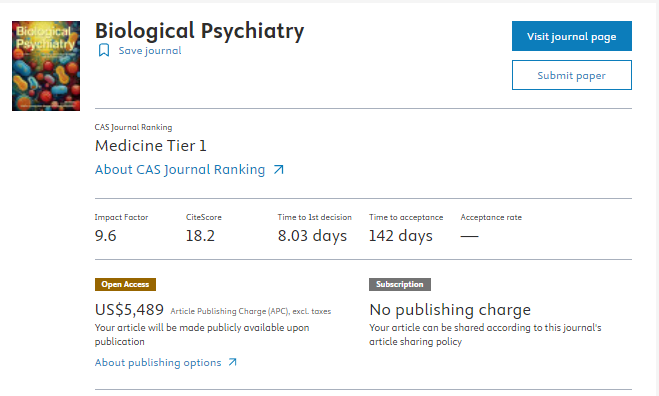Click the Medicine Tier 1 ranking text
The width and height of the screenshot is (659, 396).
pos(150,146)
